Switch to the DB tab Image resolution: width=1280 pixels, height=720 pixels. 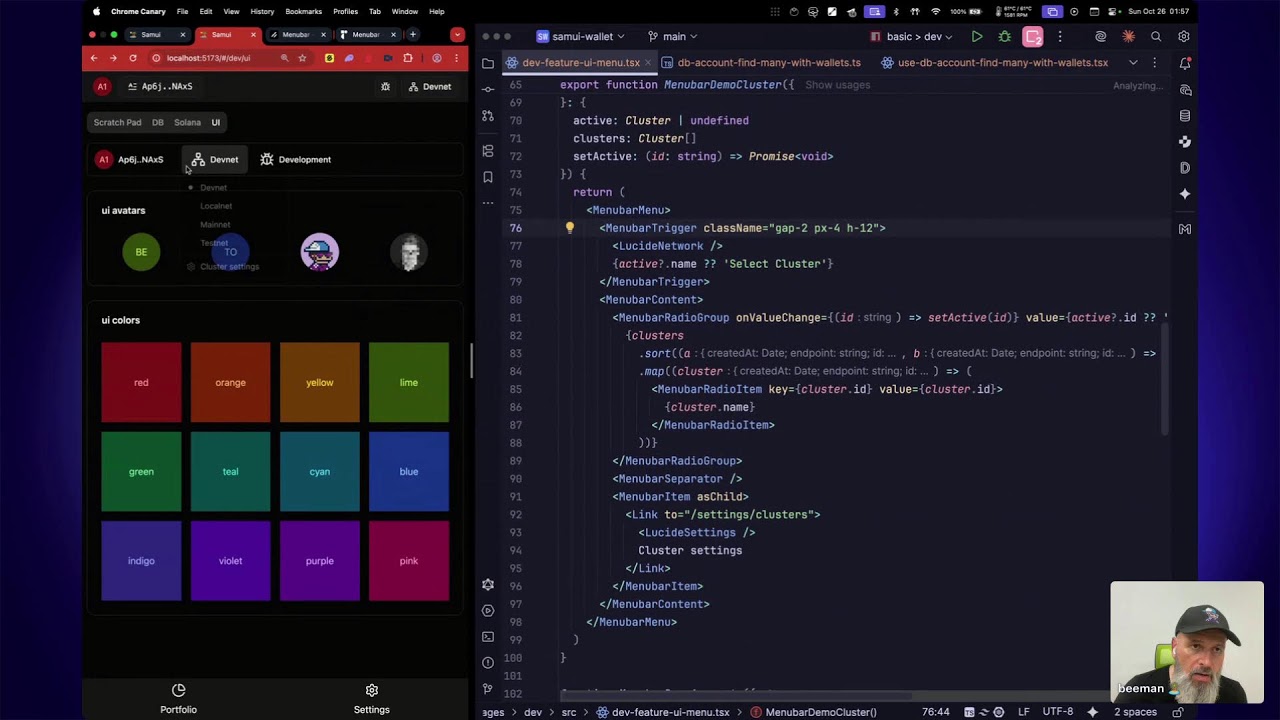point(158,123)
